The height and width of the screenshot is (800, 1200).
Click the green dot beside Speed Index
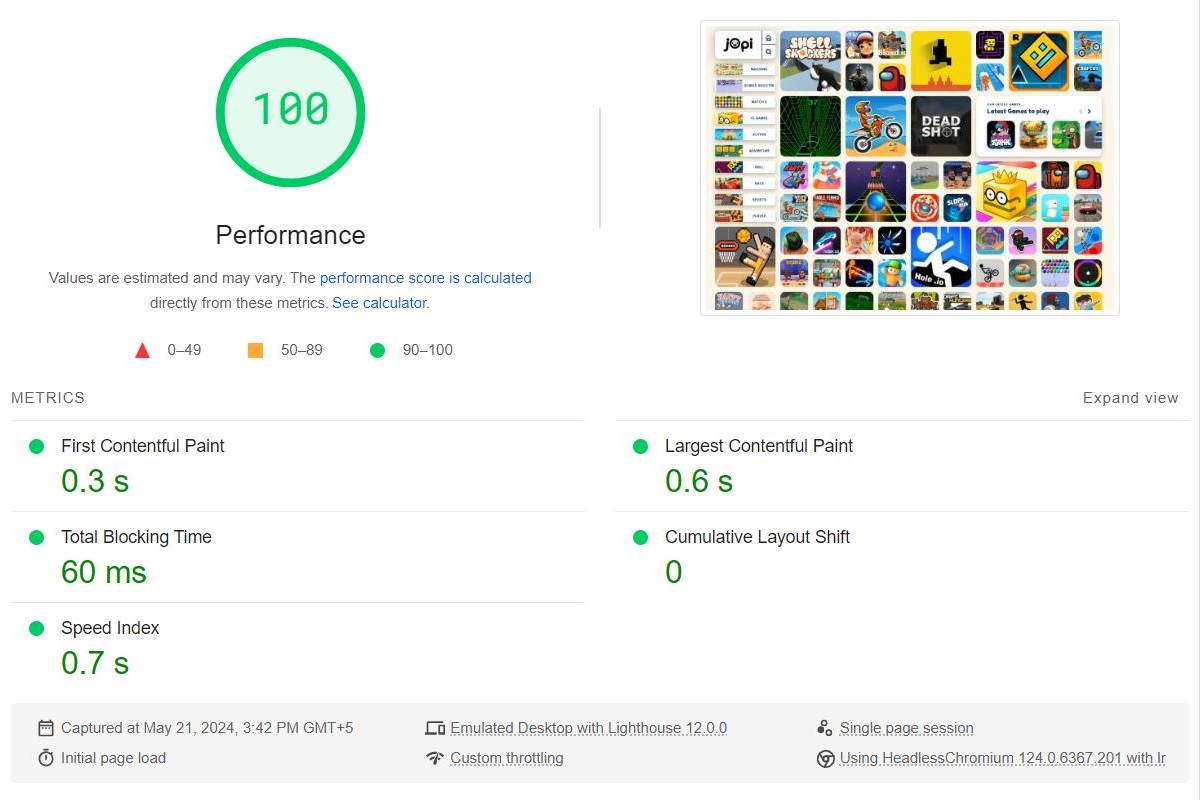coord(36,628)
